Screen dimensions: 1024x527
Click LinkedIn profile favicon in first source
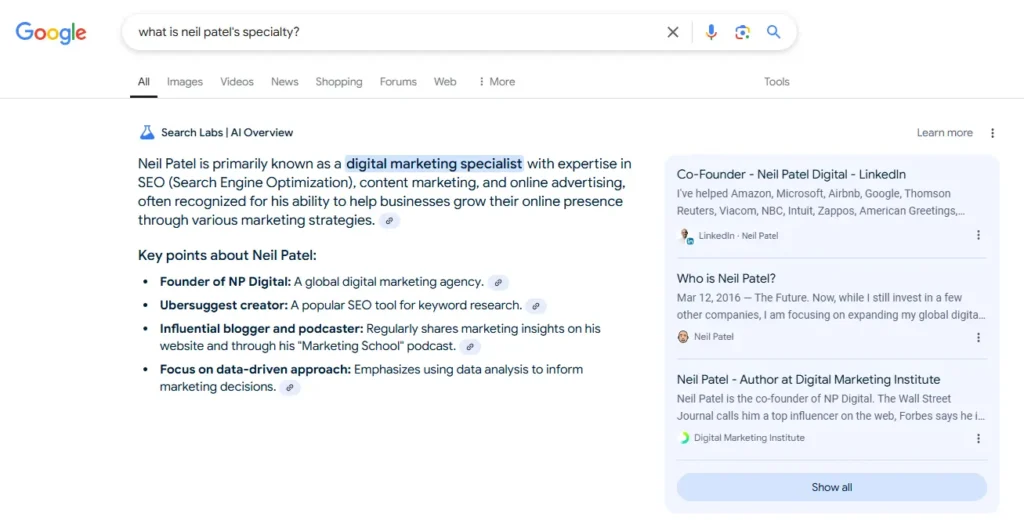pos(685,236)
